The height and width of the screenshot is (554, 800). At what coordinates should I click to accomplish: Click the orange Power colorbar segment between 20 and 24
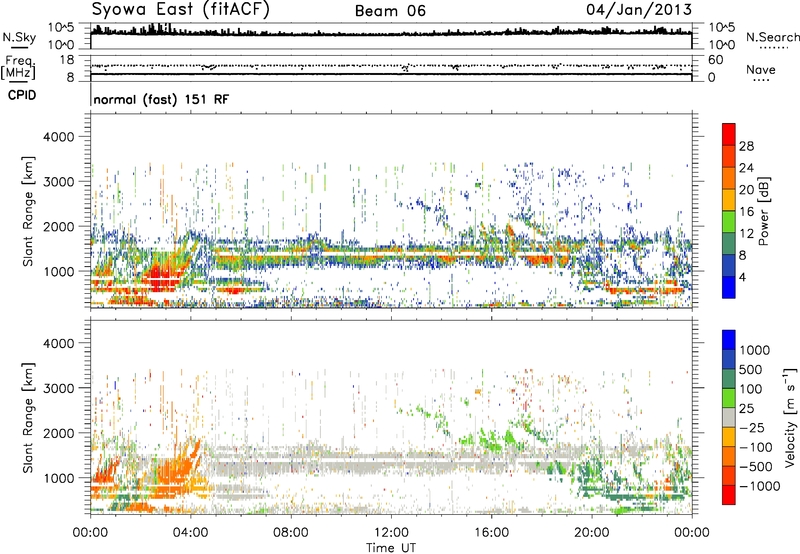(x=729, y=179)
